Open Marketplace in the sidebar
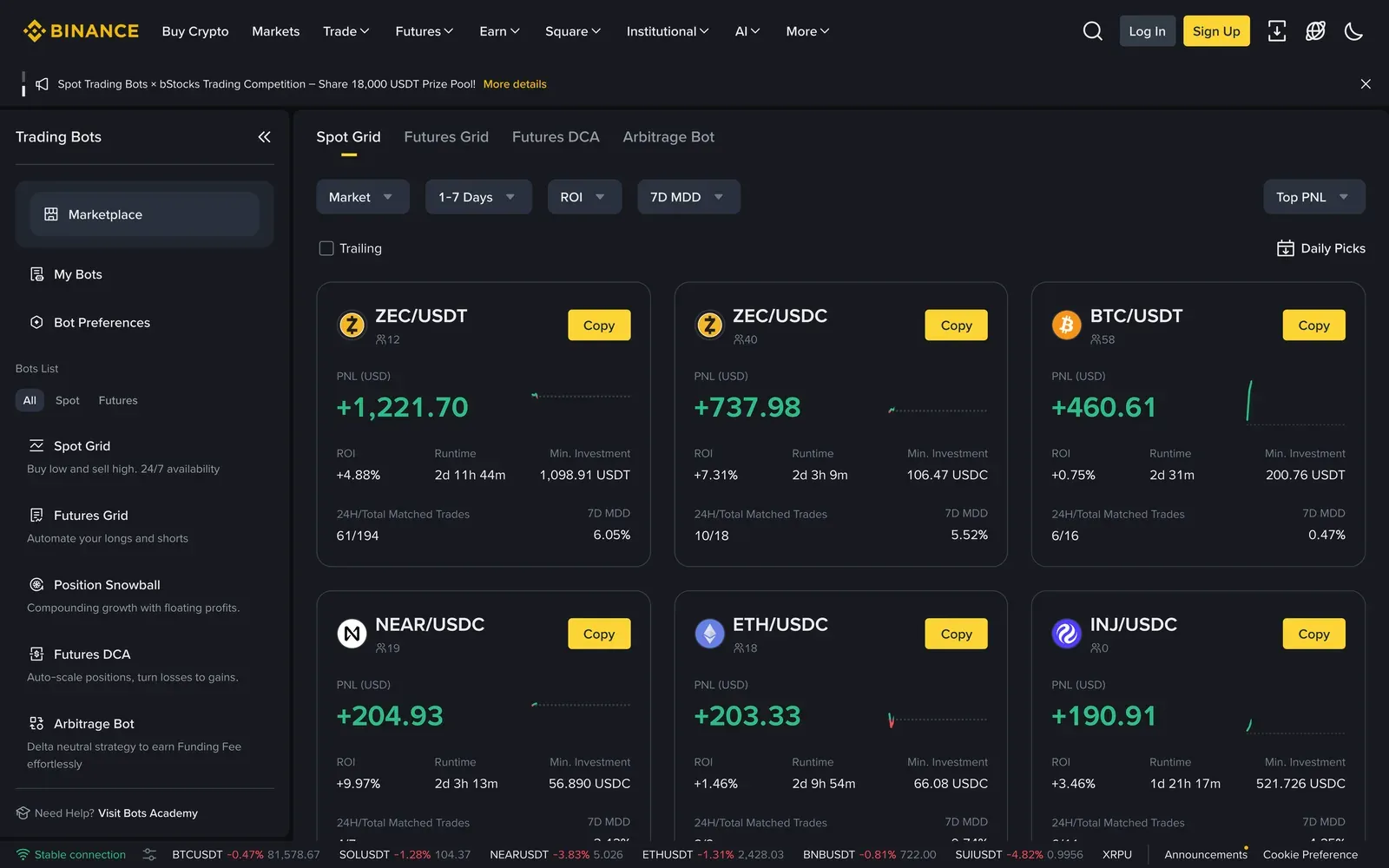 click(x=145, y=214)
